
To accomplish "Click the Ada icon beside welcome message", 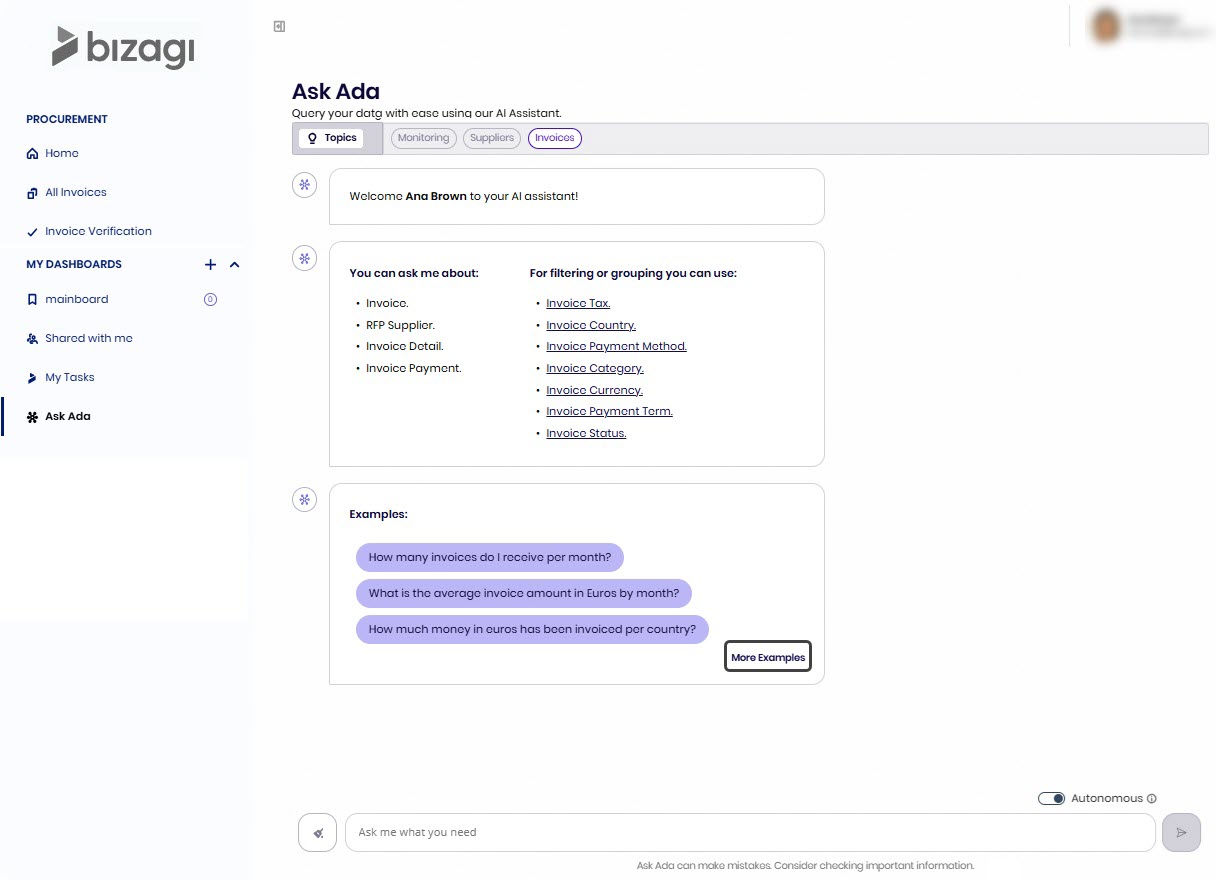I will [x=304, y=185].
